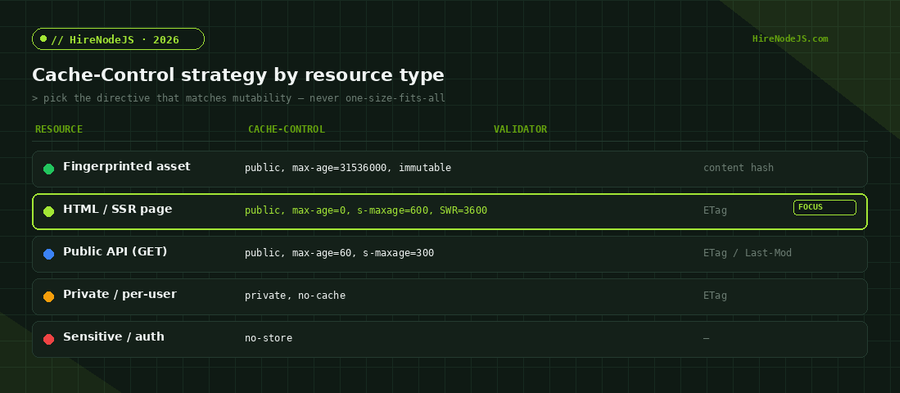Click 'public, max-age=31536000, immutable' directive
900x393 pixels.
[348, 168]
